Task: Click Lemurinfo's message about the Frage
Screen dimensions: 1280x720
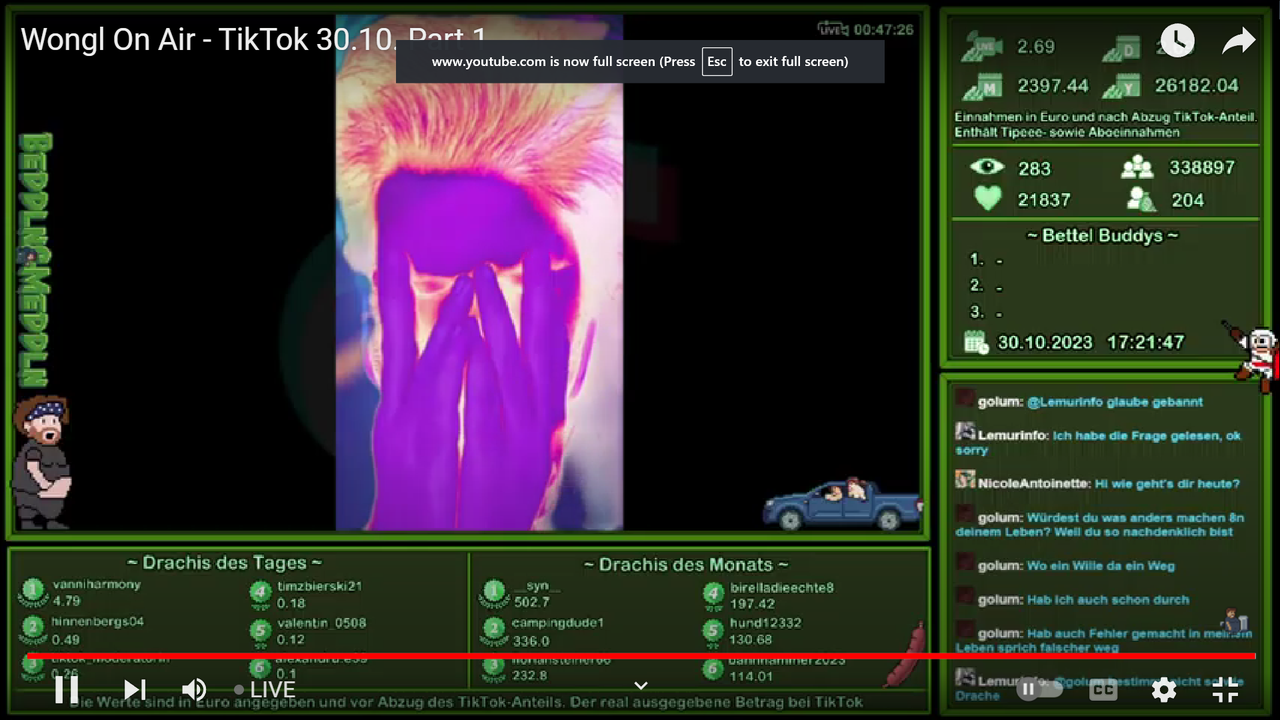Action: coord(1098,442)
